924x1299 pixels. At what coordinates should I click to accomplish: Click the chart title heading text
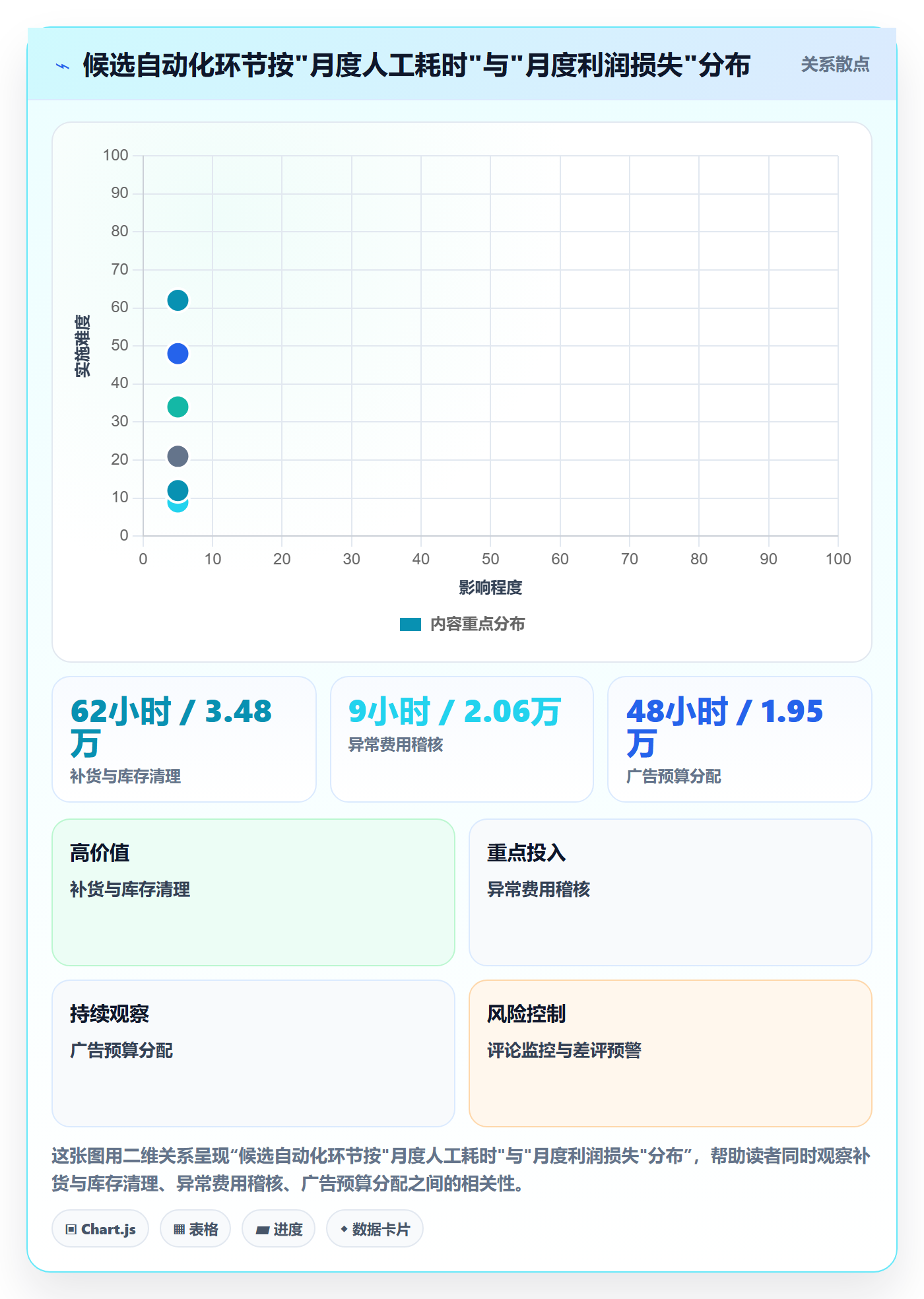point(416,65)
